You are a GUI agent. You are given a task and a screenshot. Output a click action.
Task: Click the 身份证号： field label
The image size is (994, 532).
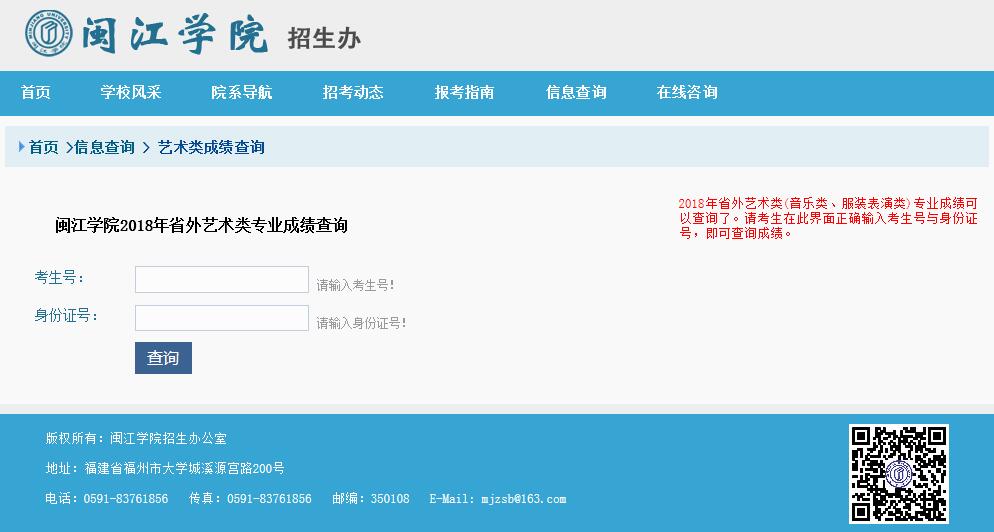pyautogui.click(x=67, y=316)
